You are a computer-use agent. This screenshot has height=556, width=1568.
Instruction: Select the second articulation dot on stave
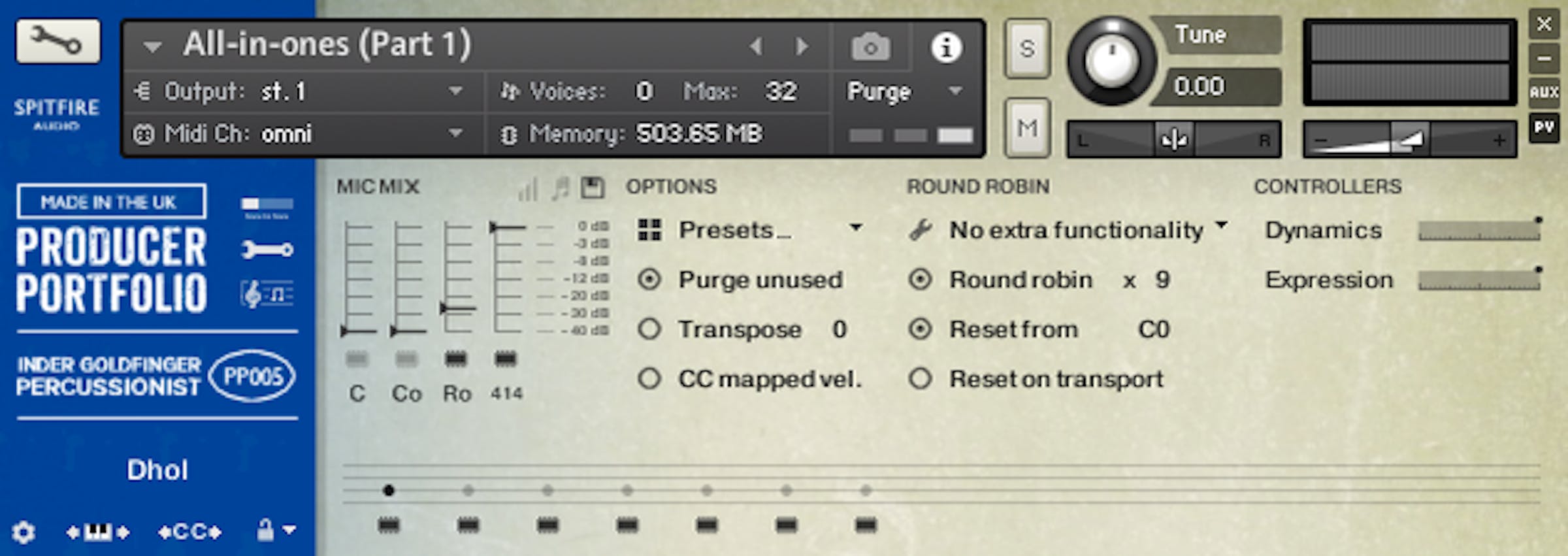(x=468, y=490)
